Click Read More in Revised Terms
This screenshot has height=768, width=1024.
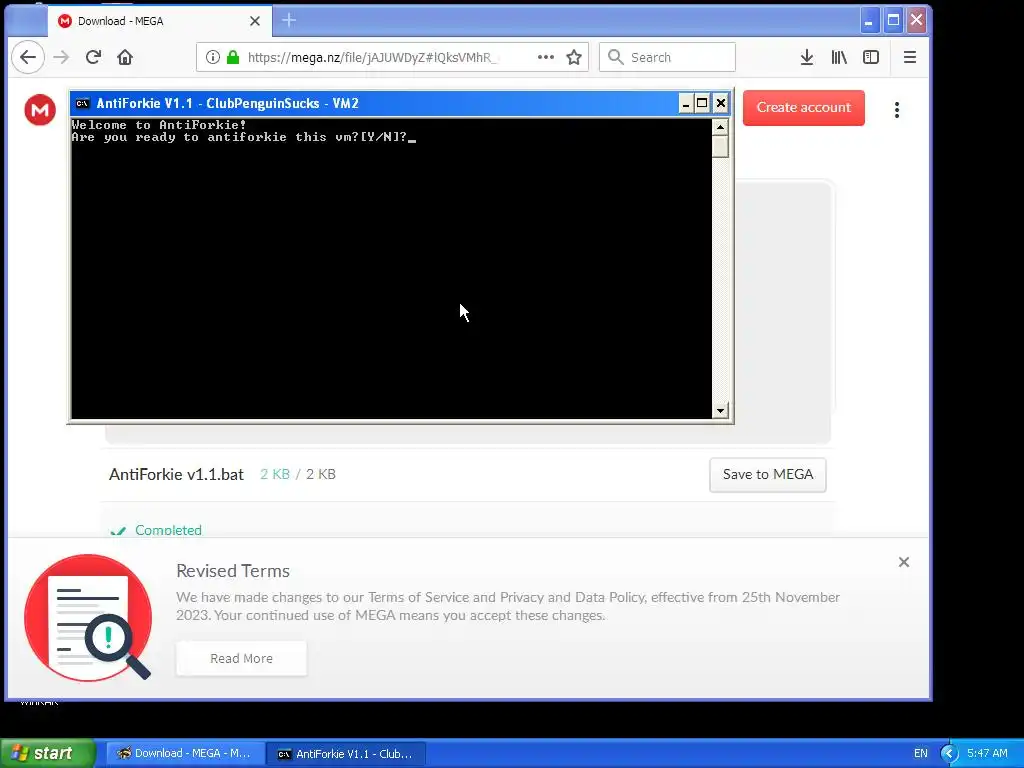click(241, 658)
